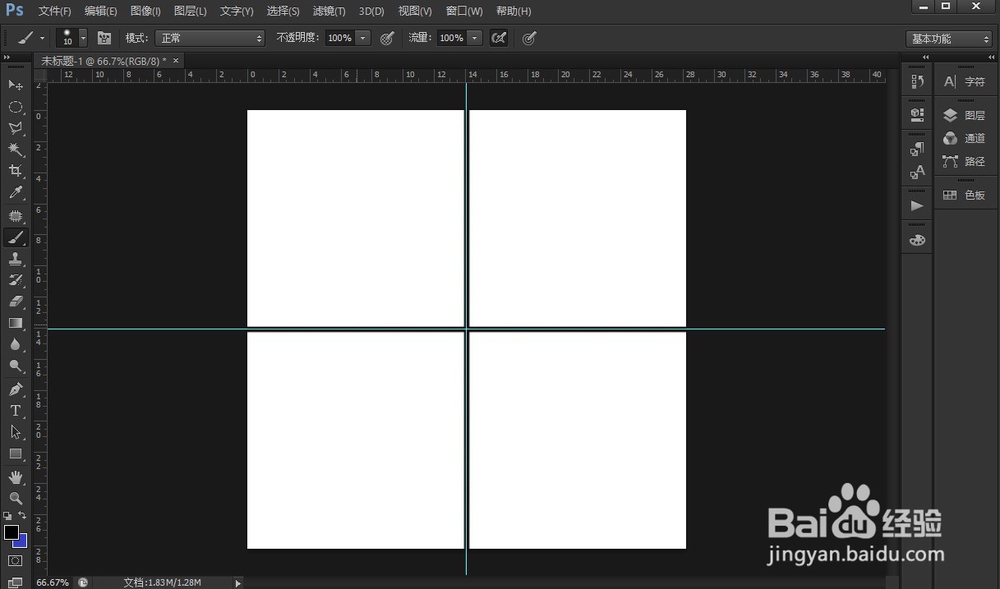Enable airbrush-style build-up effects

(499, 38)
